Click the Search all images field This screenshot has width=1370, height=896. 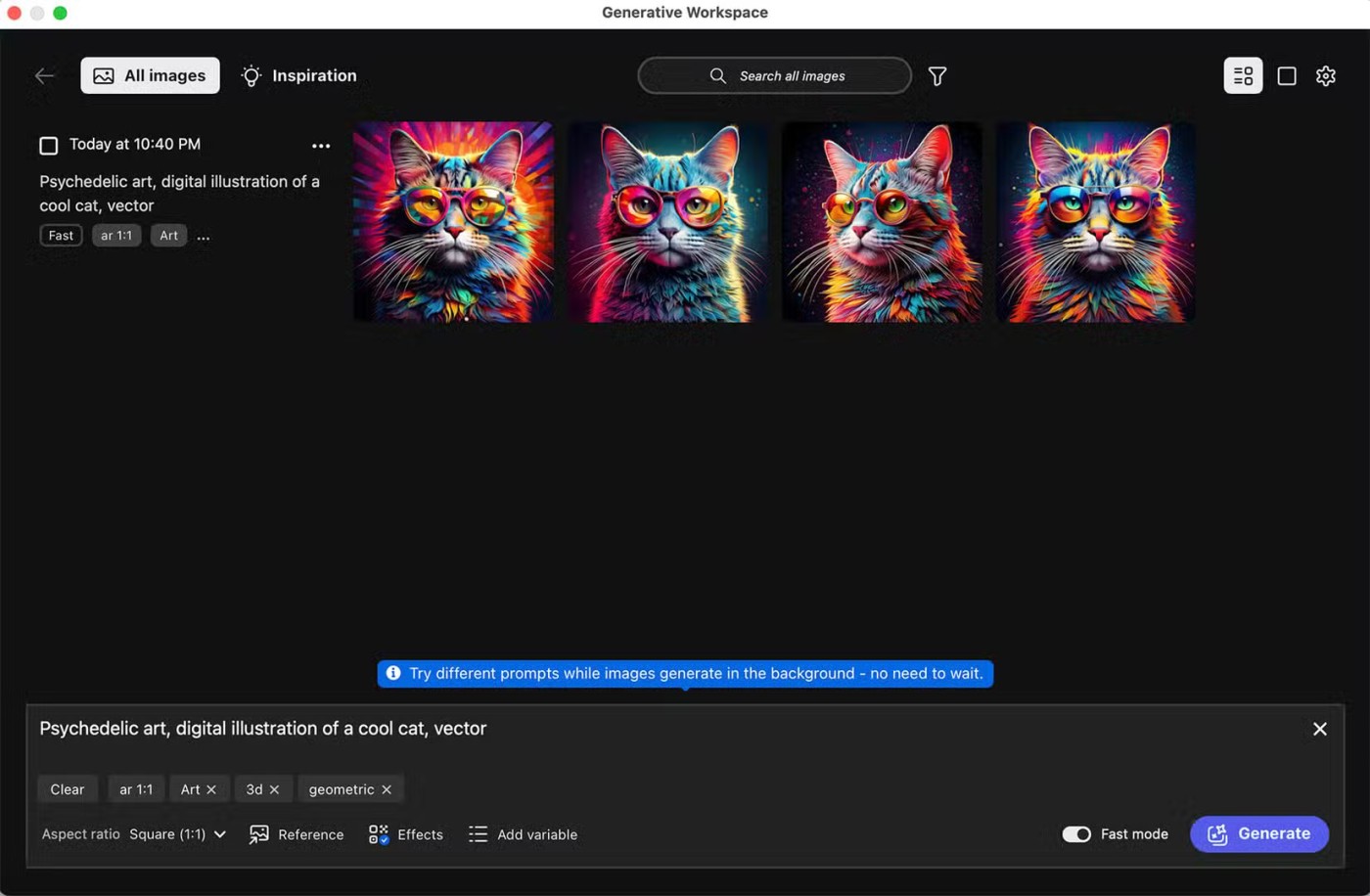coord(774,76)
